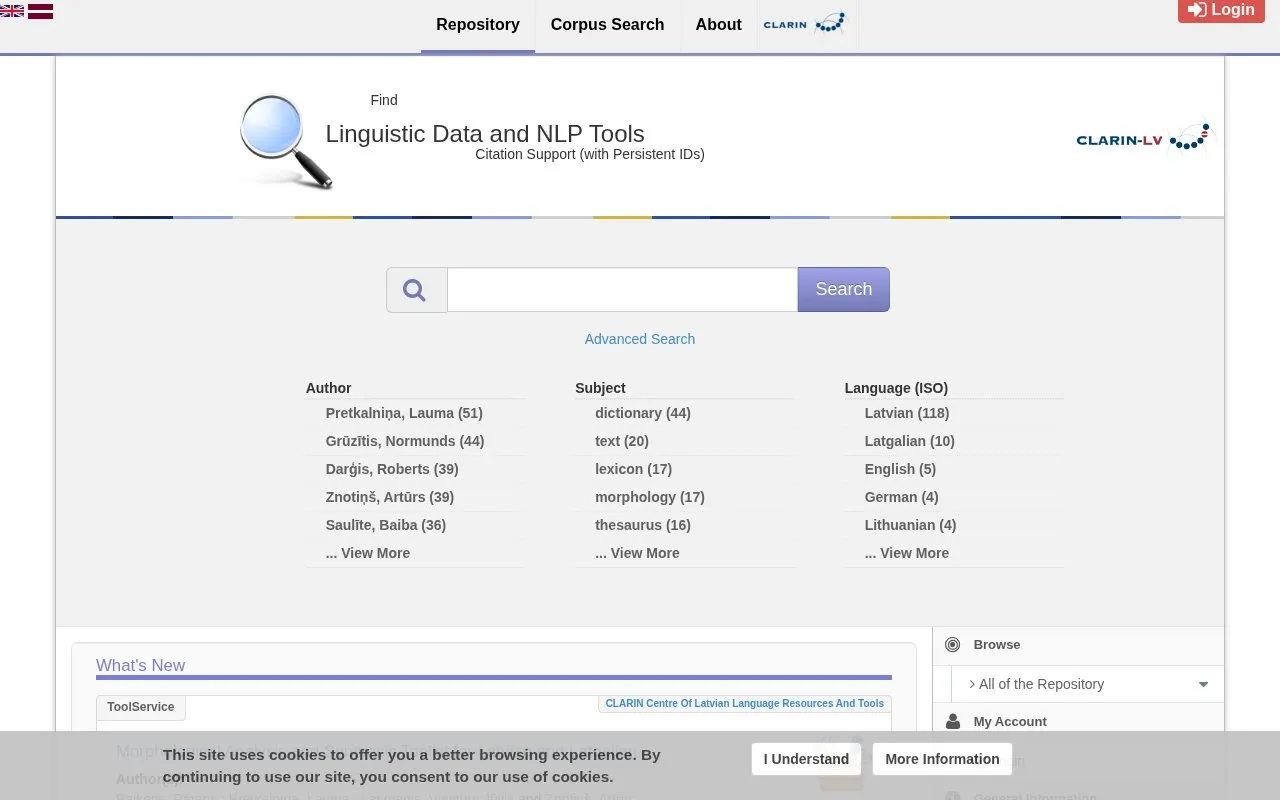The width and height of the screenshot is (1280, 800).
Task: Expand the All of the Repository dropdown
Action: point(1087,684)
